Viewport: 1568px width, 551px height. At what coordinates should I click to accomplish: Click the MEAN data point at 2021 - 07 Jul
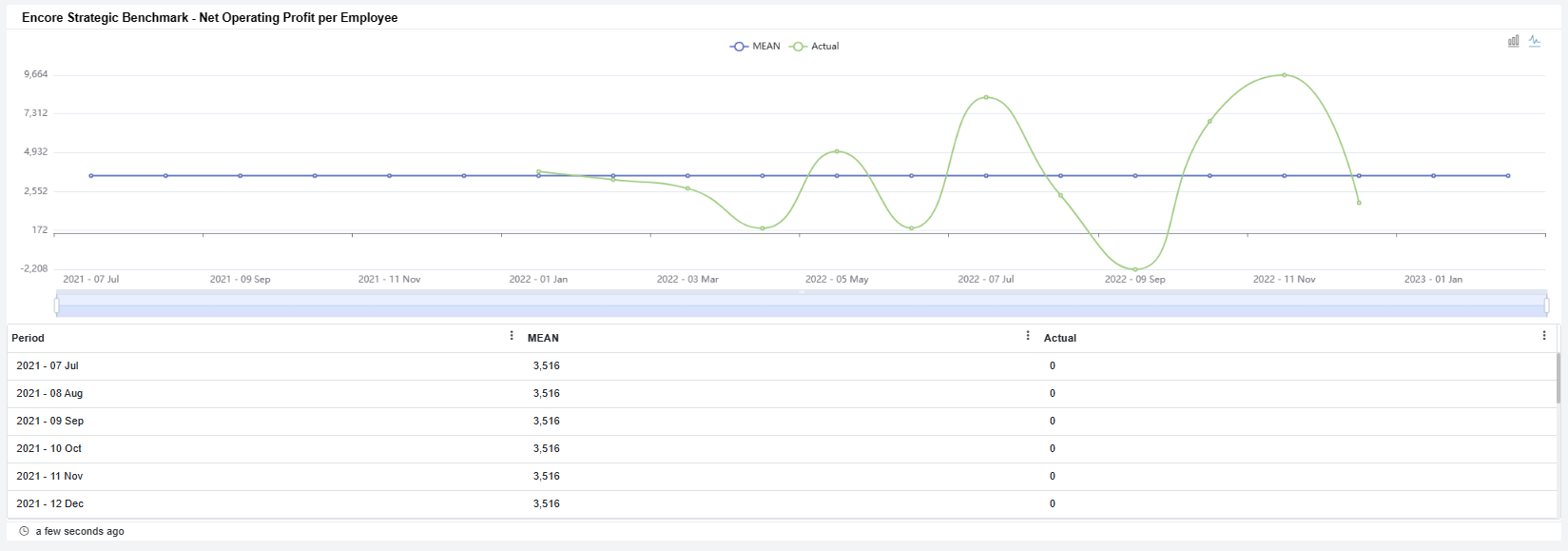pyautogui.click(x=91, y=175)
